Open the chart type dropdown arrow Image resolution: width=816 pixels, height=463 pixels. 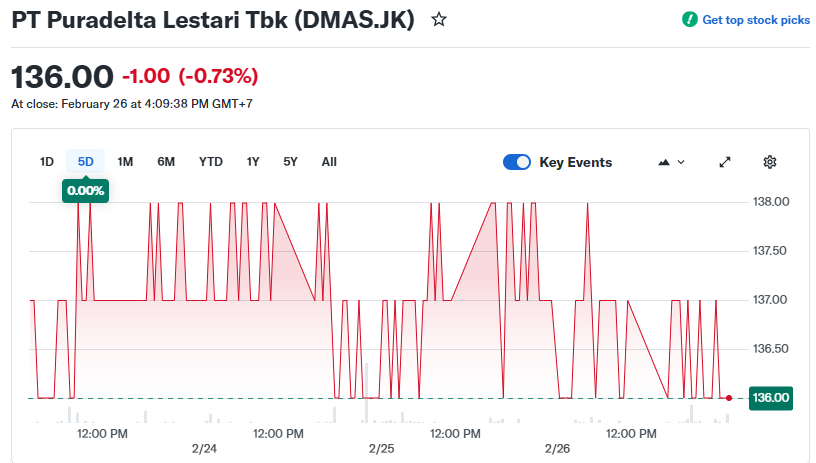coord(682,162)
